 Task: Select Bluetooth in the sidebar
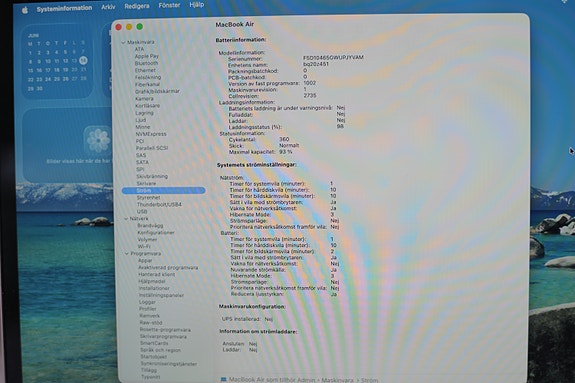pyautogui.click(x=146, y=63)
